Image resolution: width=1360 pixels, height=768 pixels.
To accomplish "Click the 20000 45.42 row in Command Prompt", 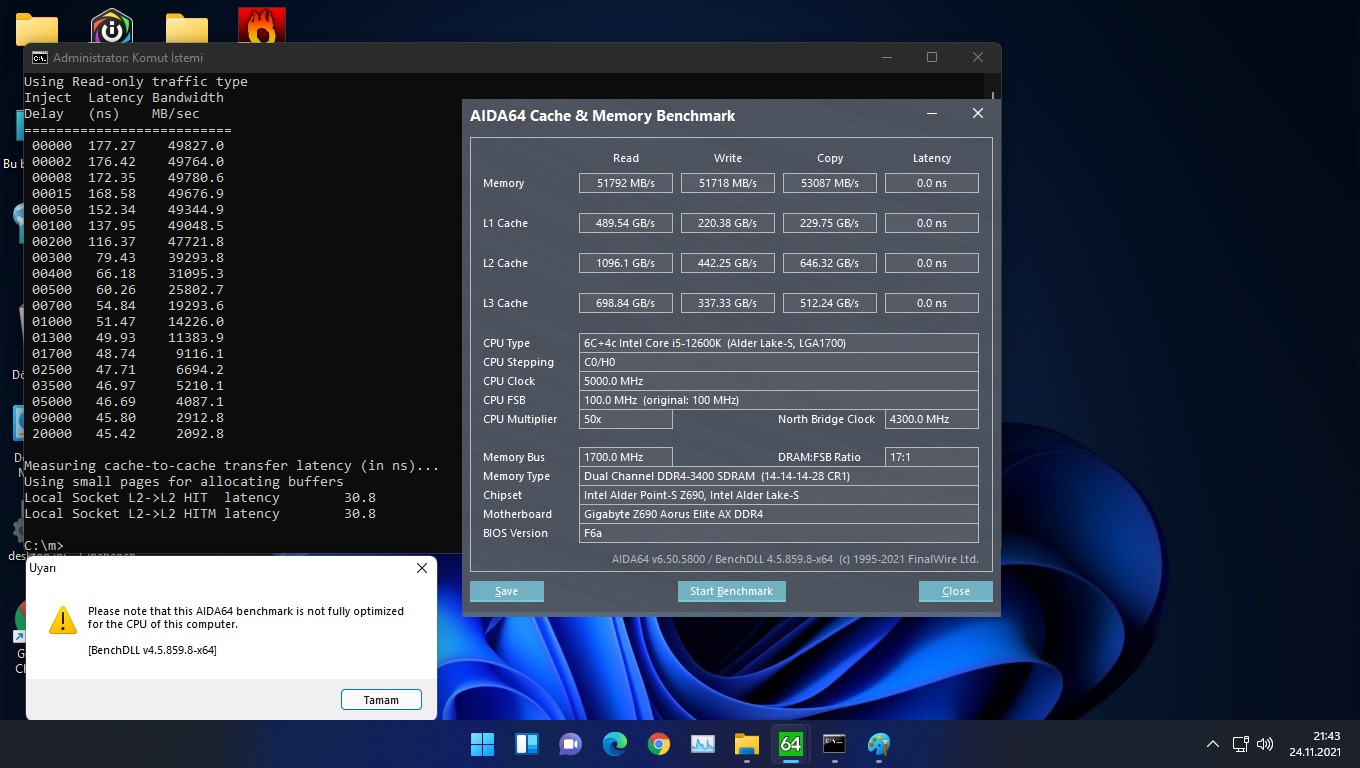I will pos(128,433).
